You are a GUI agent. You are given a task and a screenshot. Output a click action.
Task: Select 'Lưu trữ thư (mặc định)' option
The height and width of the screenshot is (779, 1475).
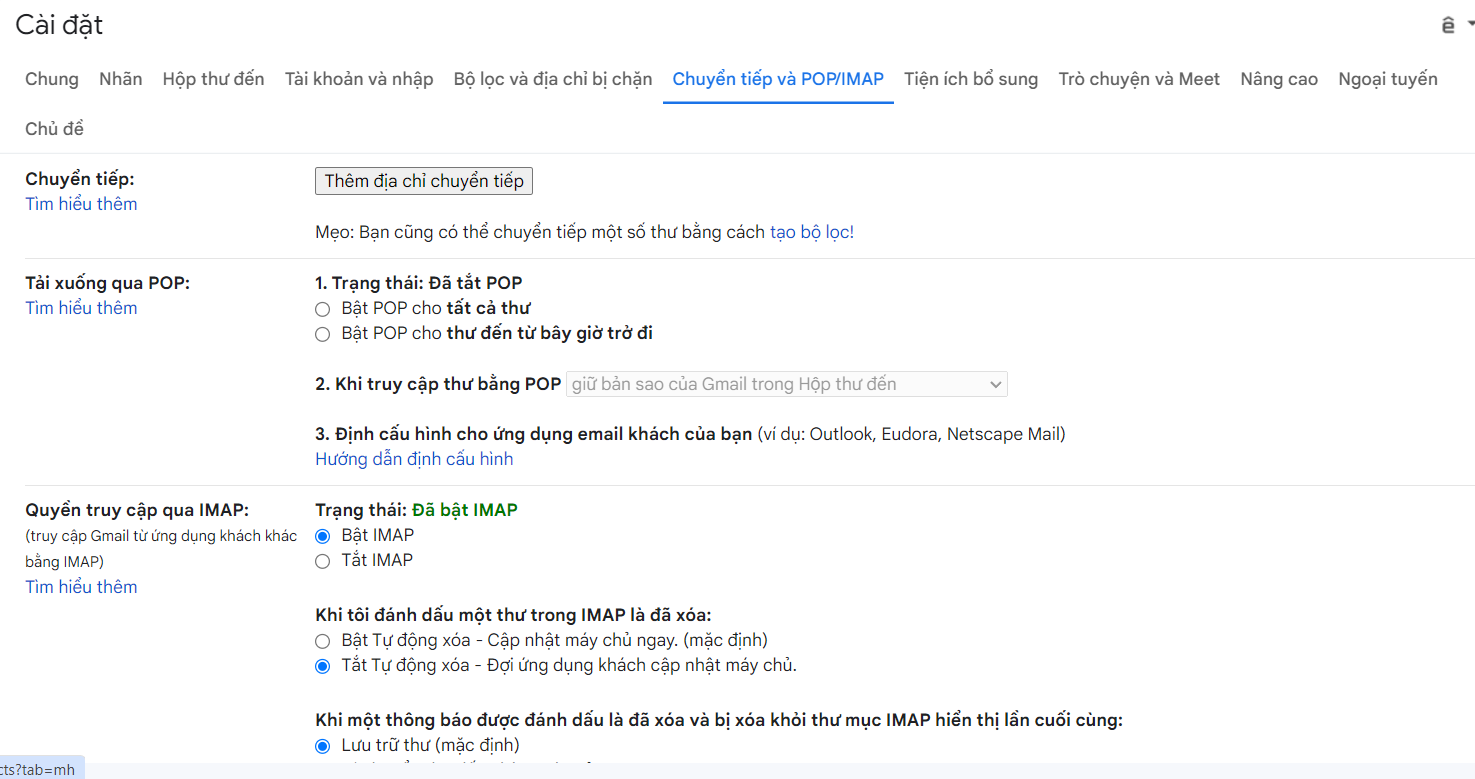point(322,746)
